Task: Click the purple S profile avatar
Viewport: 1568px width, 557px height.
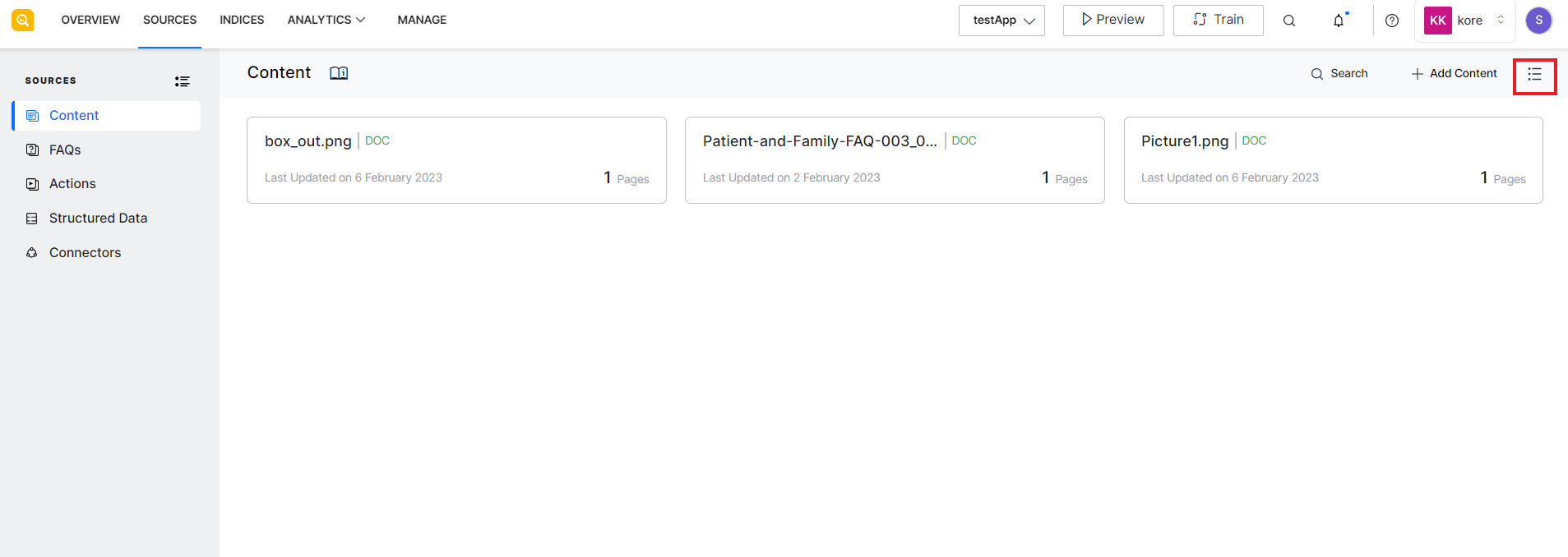Action: pos(1538,20)
